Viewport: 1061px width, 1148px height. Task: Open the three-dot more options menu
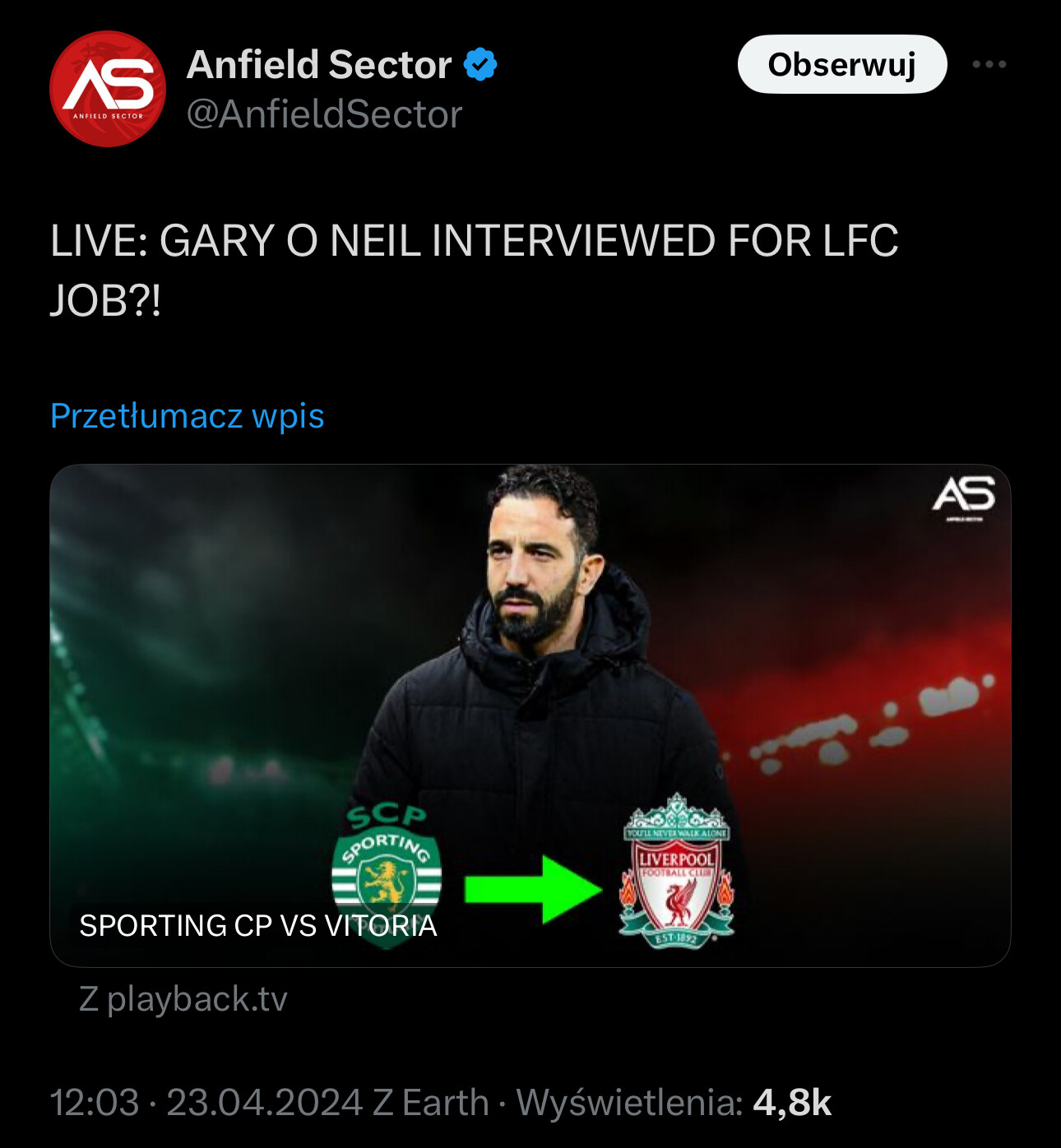tap(989, 64)
